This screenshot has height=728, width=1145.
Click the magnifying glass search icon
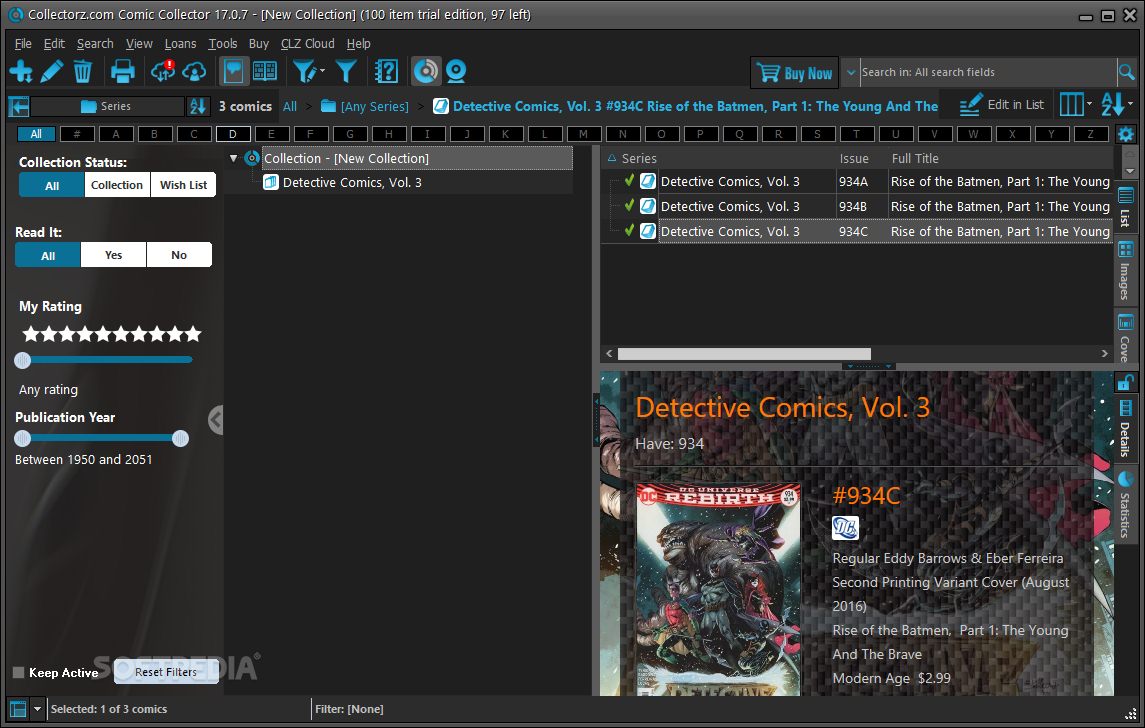point(1126,72)
